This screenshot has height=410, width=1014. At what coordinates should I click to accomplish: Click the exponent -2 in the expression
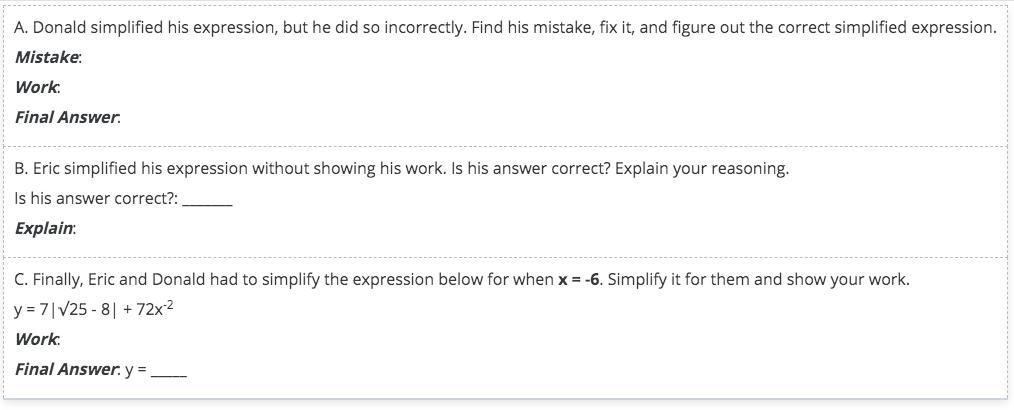168,304
